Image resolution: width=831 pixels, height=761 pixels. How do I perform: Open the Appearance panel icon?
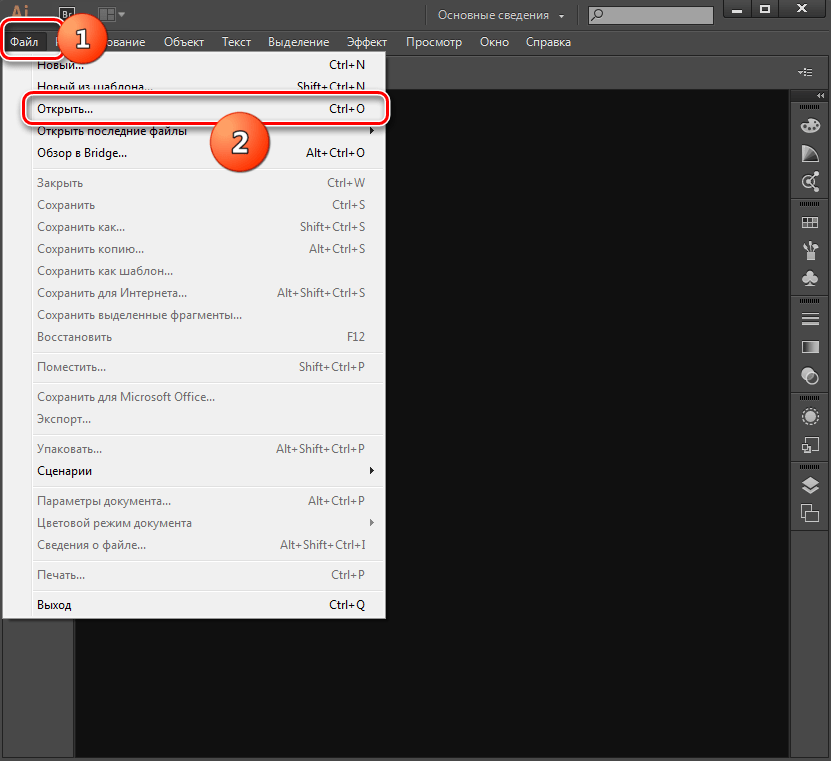(x=810, y=416)
